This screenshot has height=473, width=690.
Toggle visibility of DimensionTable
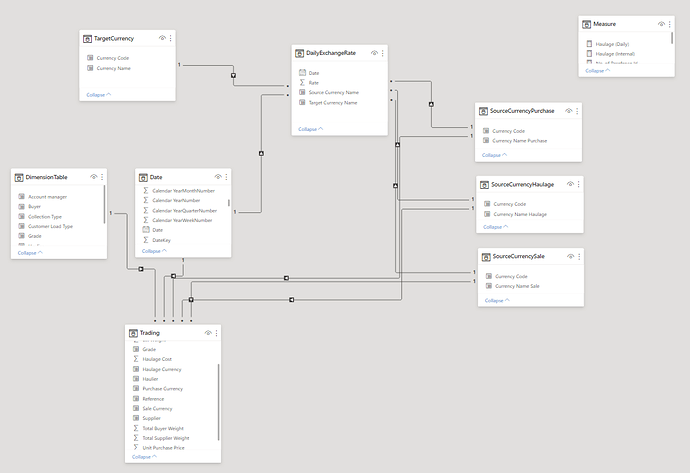coord(93,177)
